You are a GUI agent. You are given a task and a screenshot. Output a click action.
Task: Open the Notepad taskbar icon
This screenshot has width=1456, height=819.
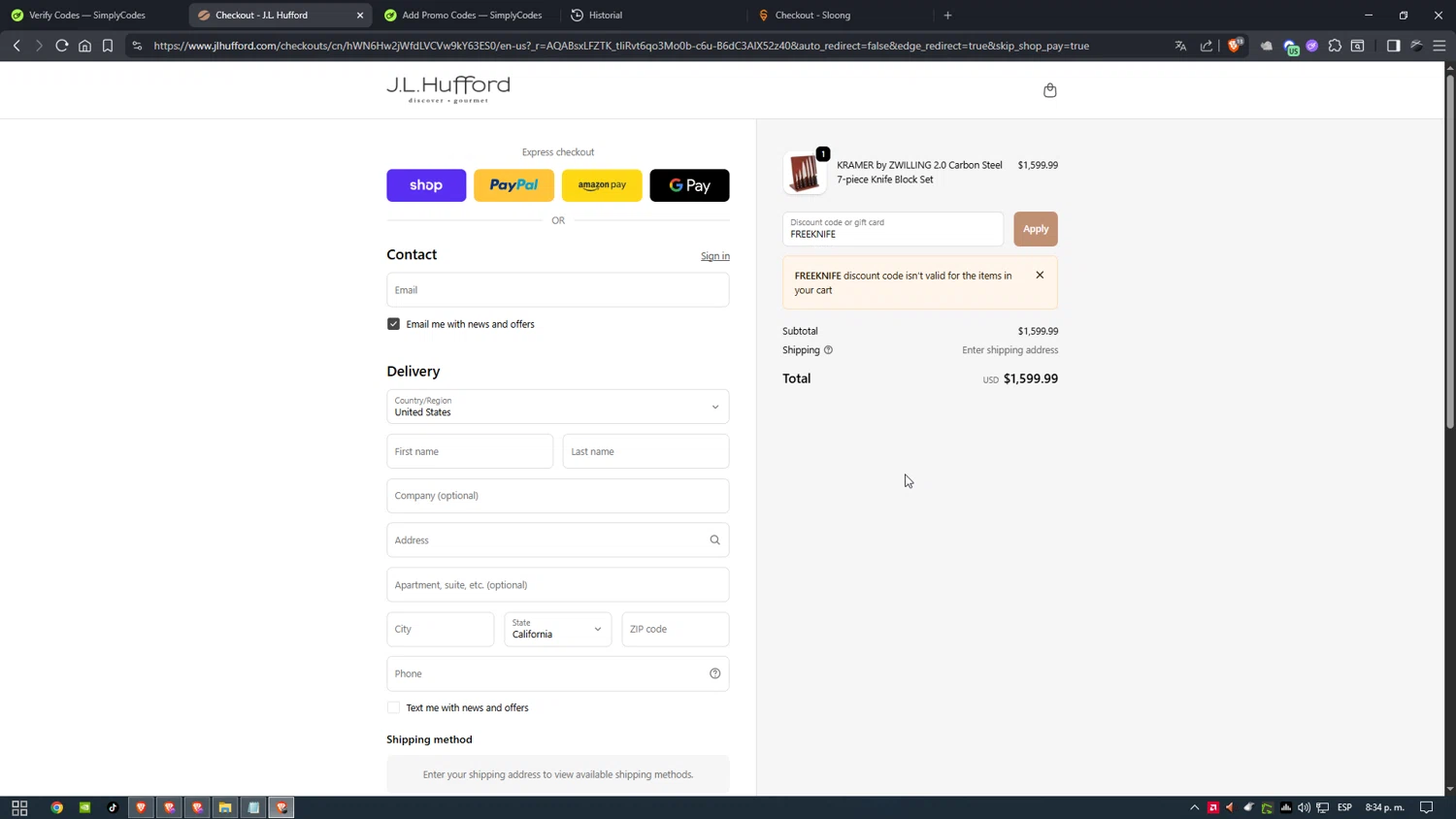(x=253, y=807)
